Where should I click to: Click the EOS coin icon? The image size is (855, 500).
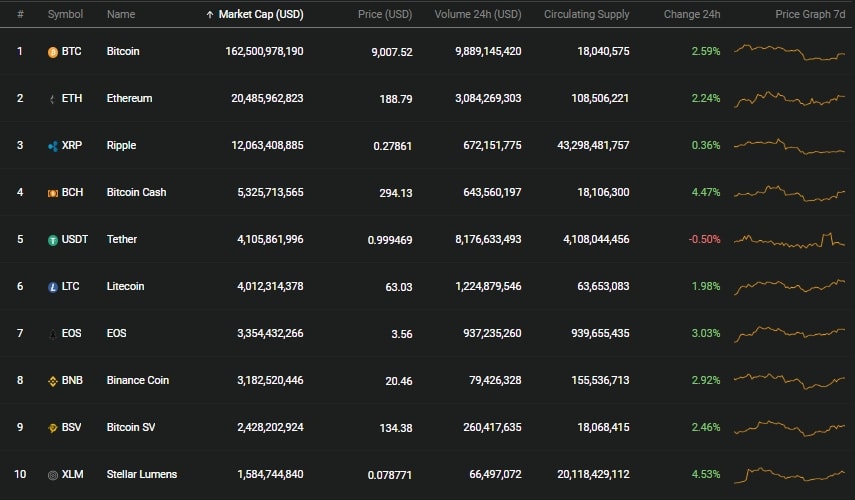click(53, 334)
